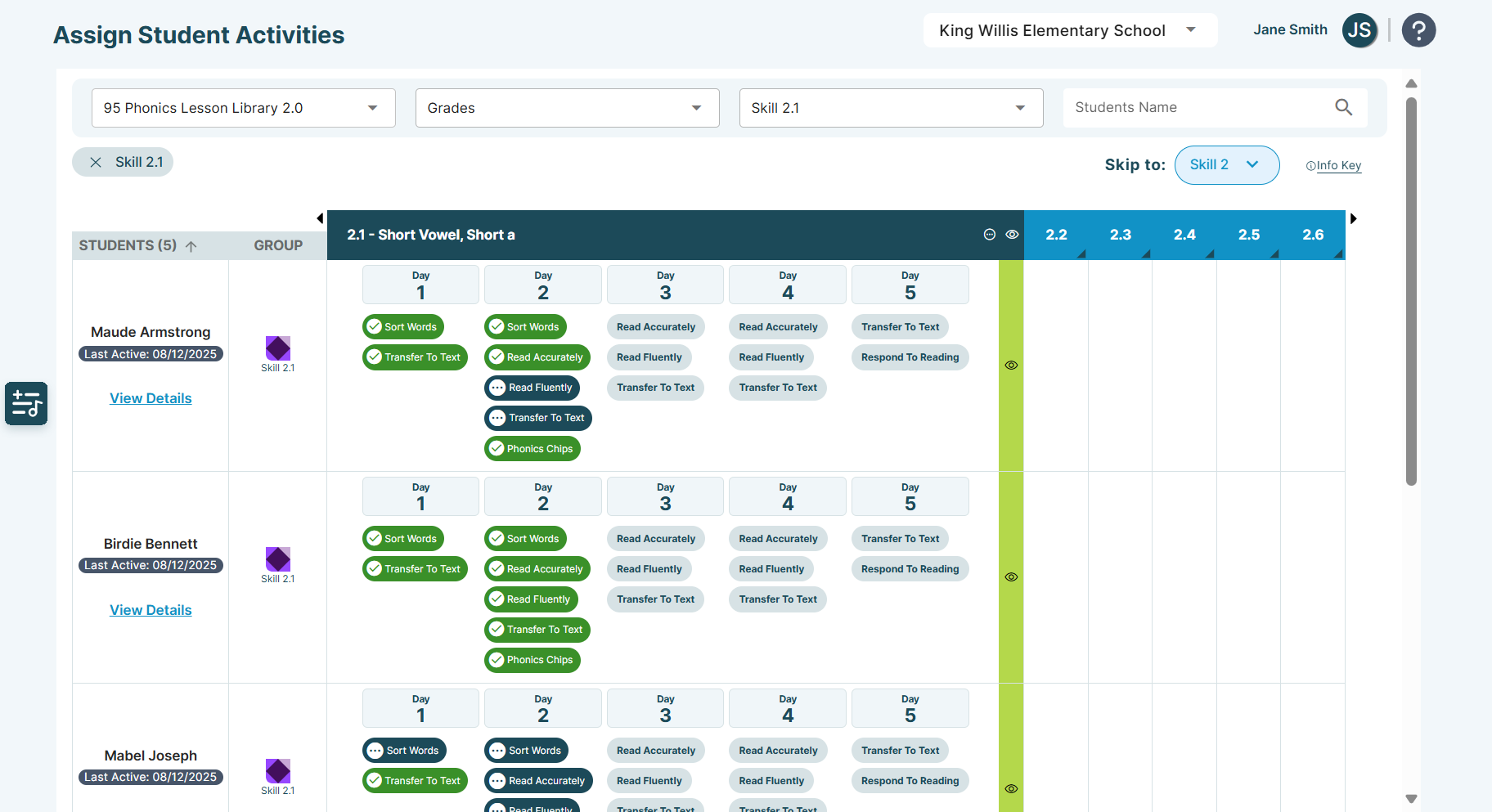The image size is (1492, 812).
Task: Toggle Birdie Bennett's Day 1 Sort Words
Action: tap(403, 539)
